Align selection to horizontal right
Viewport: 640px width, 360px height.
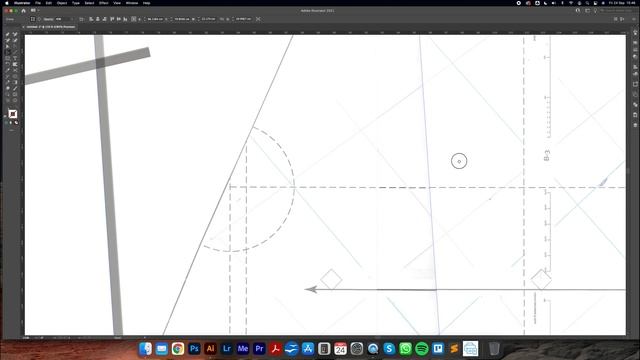(104, 19)
